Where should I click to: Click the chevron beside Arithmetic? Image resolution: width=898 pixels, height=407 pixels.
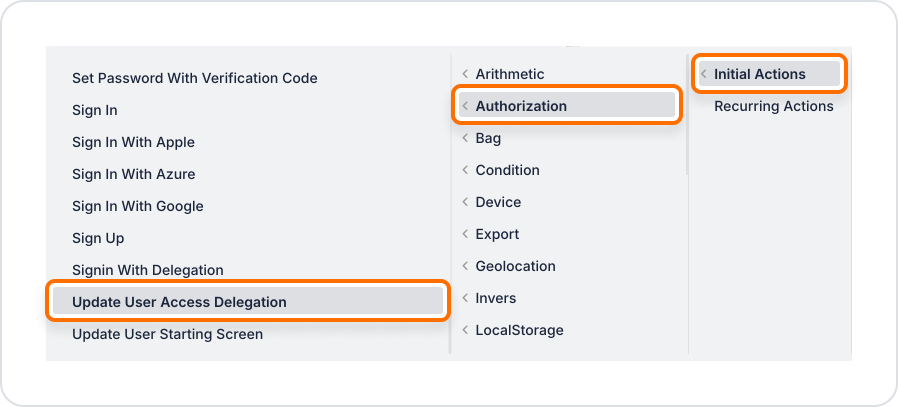tap(465, 74)
